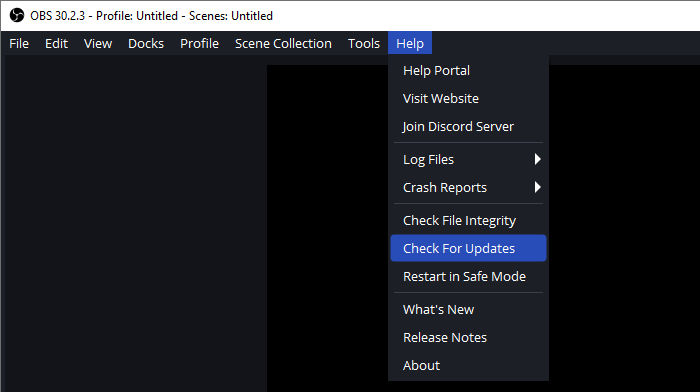The image size is (700, 392).
Task: Click the OBS logo in the title bar
Action: point(17,15)
